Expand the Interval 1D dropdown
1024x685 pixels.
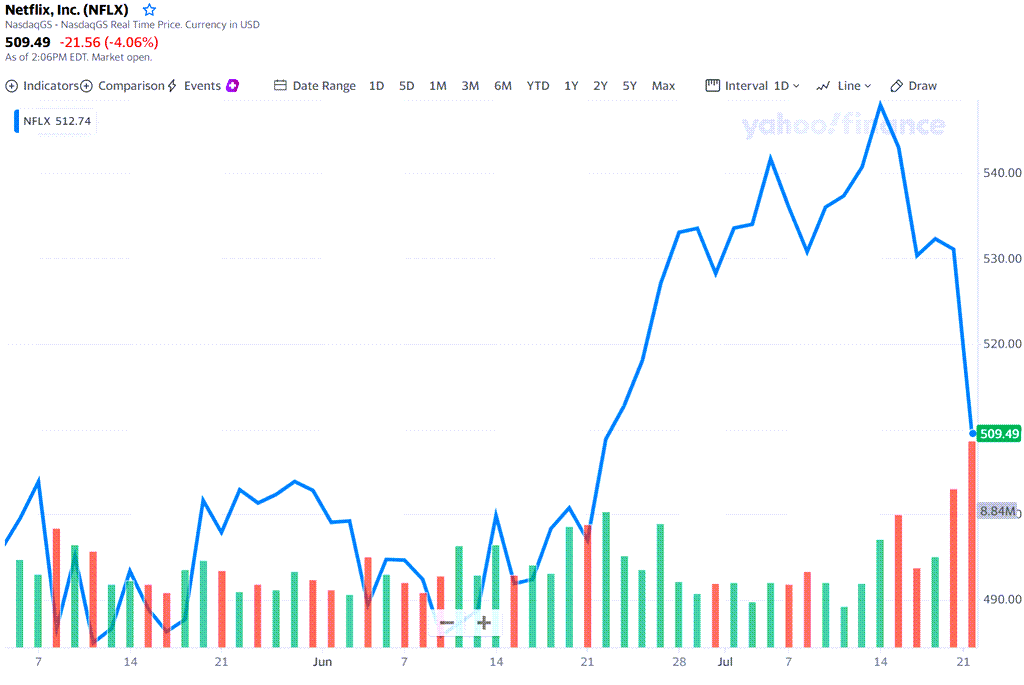coord(752,86)
